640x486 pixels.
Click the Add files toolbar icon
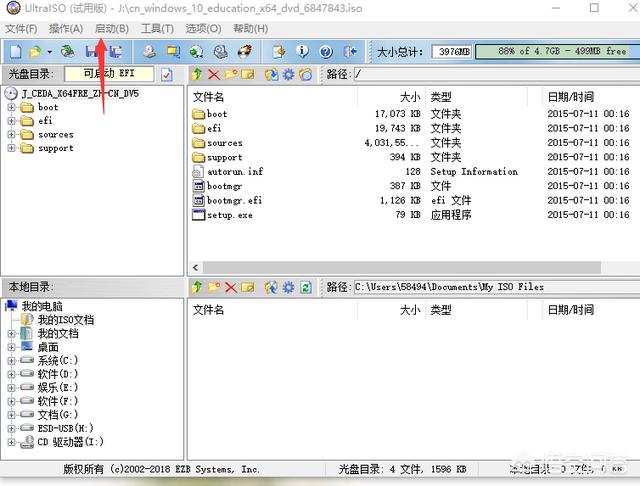tap(279, 51)
